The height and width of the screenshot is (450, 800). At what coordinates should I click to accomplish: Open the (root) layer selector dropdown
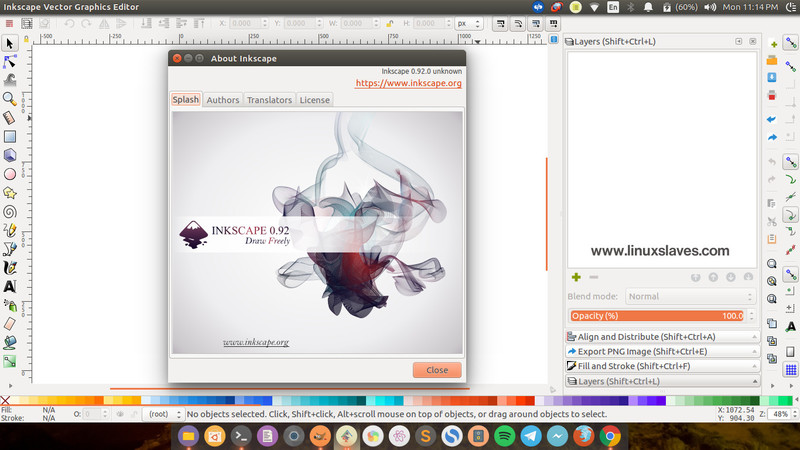[163, 414]
